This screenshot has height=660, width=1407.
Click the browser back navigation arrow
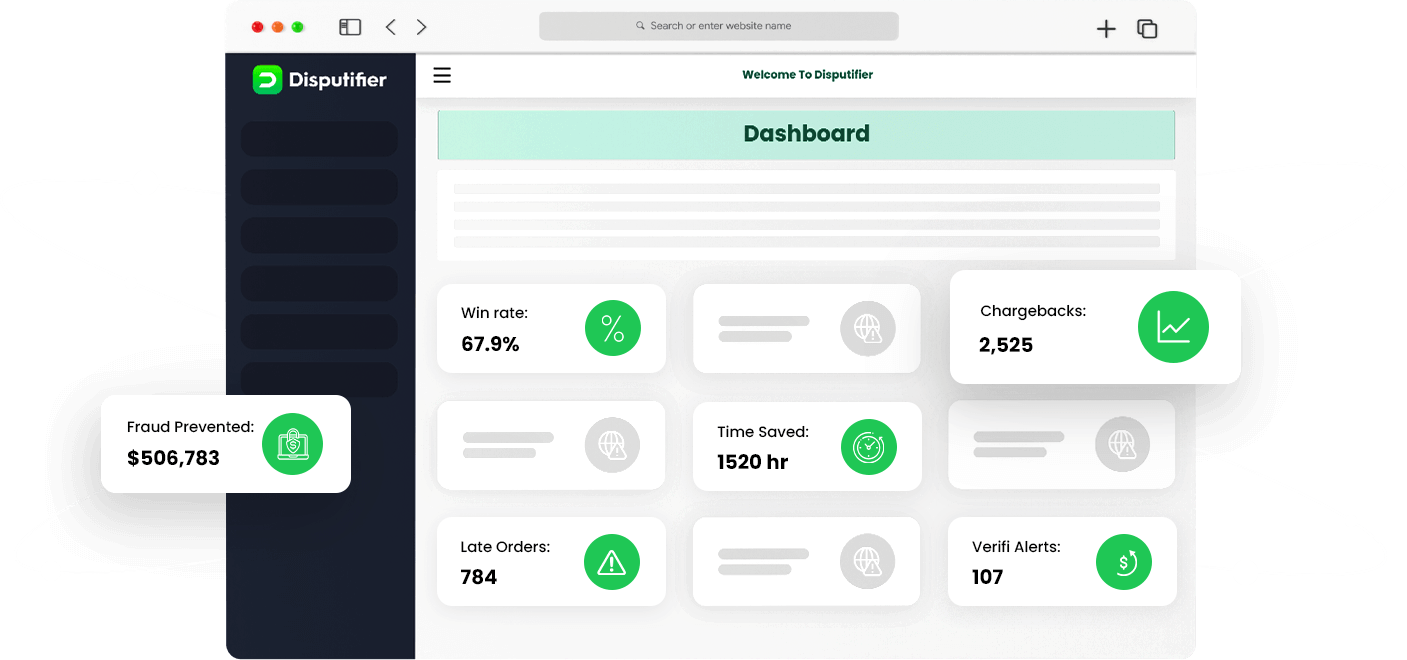pos(390,27)
